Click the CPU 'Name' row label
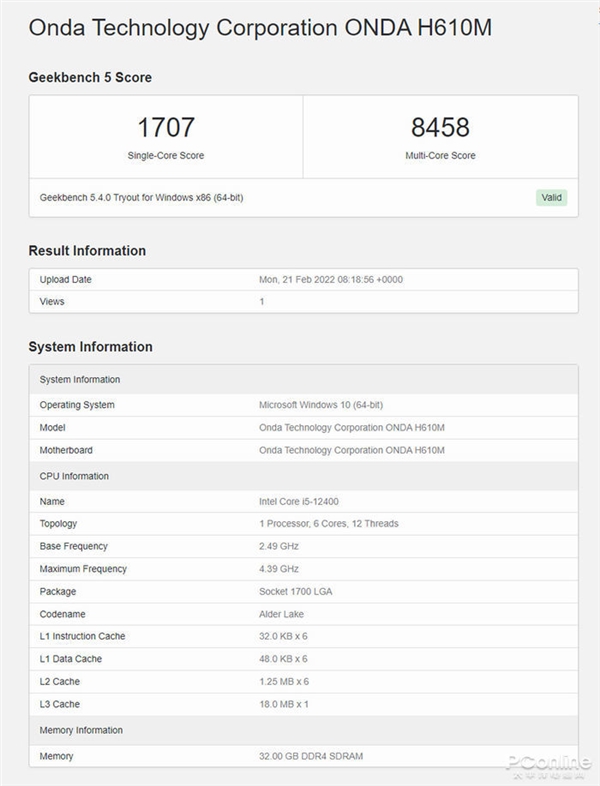Image resolution: width=600 pixels, height=786 pixels. [x=52, y=501]
